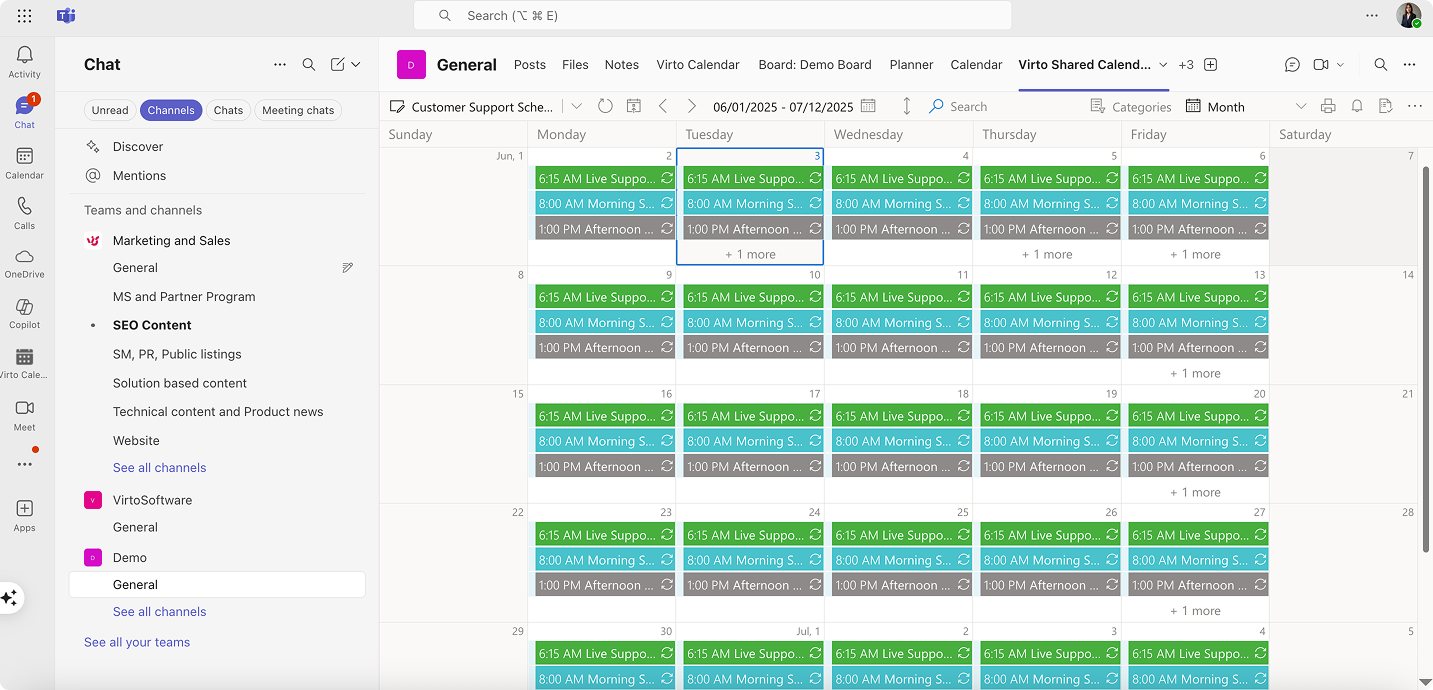This screenshot has height=690, width=1433.
Task: Select the Calendar icon in the app sidebar
Action: pyautogui.click(x=24, y=160)
